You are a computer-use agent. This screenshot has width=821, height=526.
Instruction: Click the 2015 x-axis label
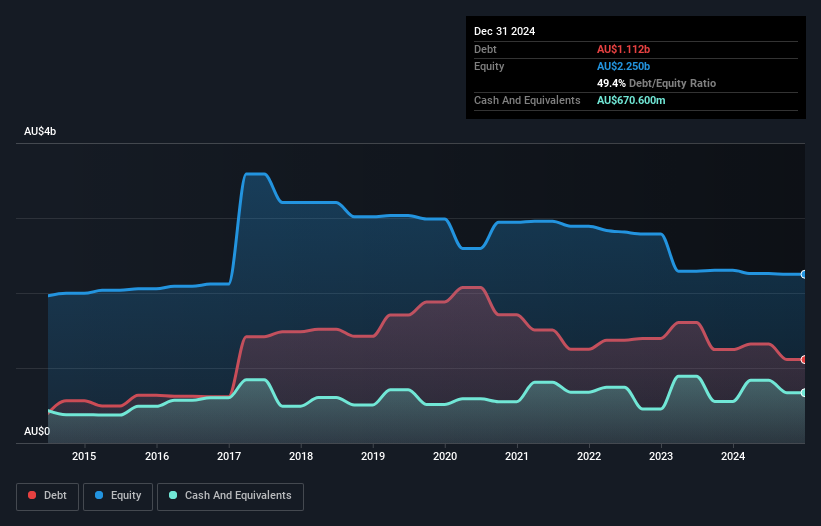point(84,456)
